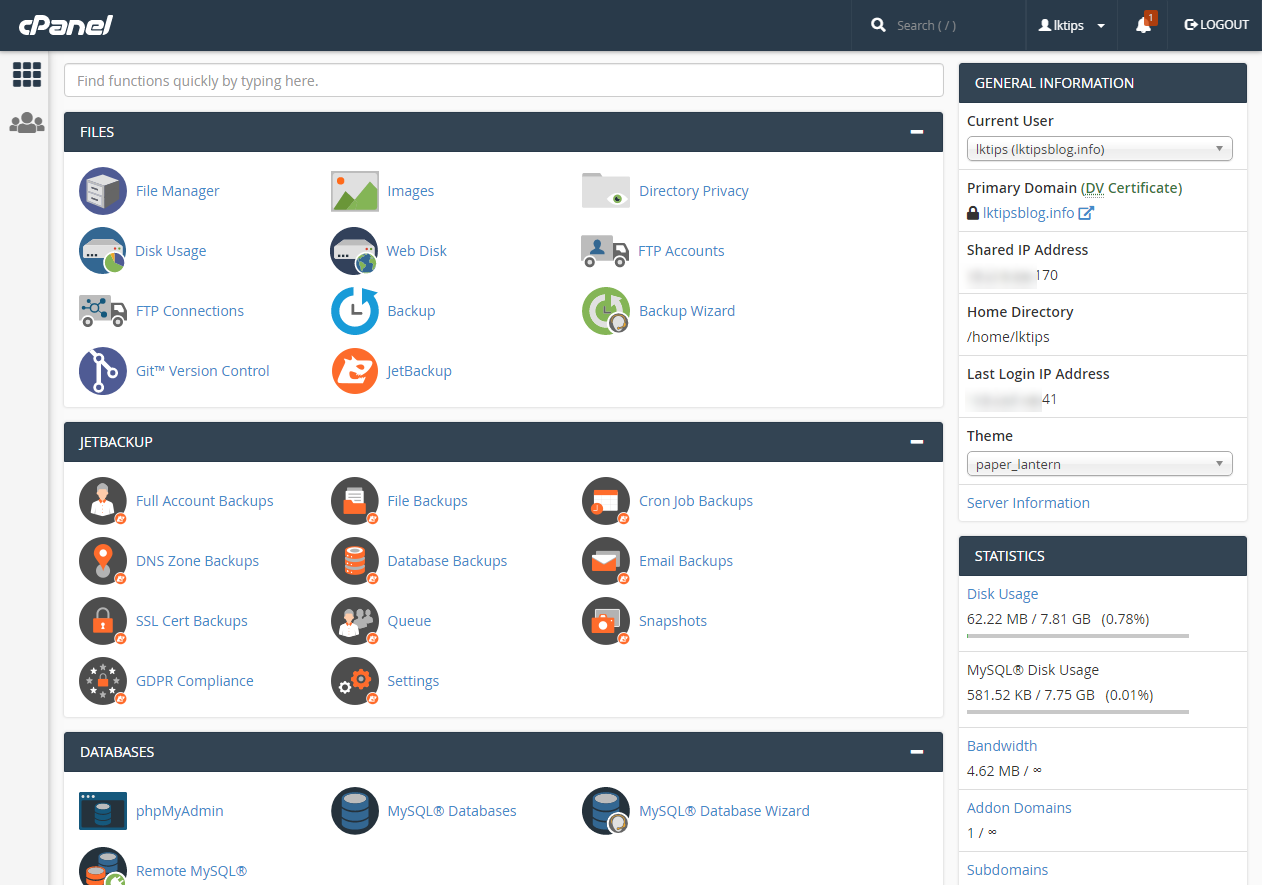Click the Git Version Control icon
This screenshot has height=885, width=1262.
(103, 371)
